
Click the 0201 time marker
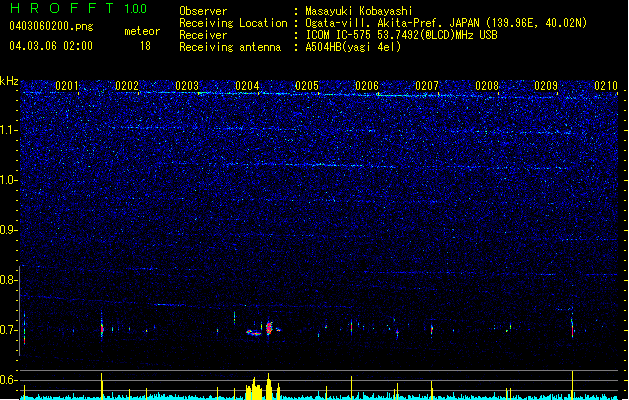click(67, 86)
